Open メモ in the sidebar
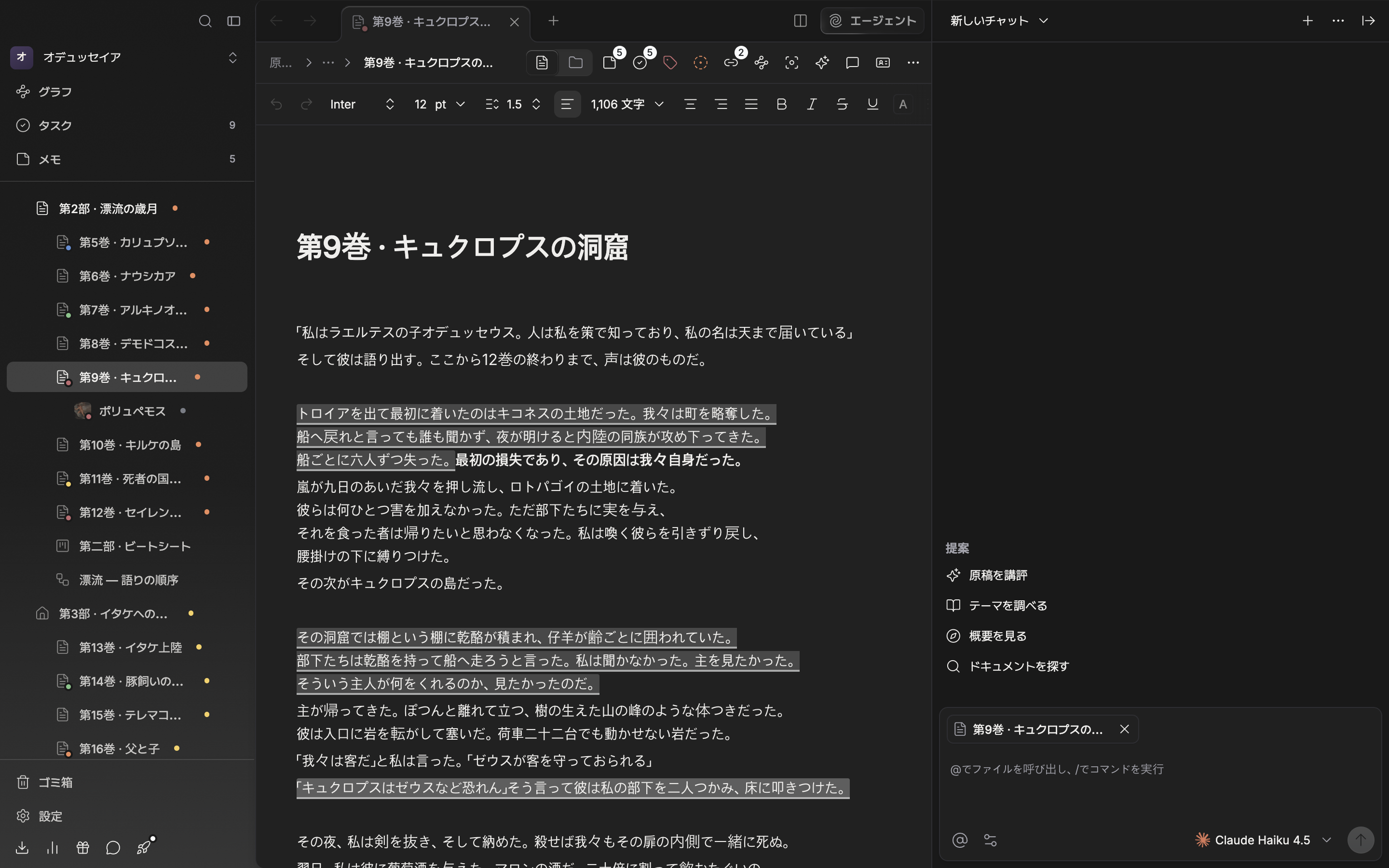The width and height of the screenshot is (1389, 868). point(127,159)
